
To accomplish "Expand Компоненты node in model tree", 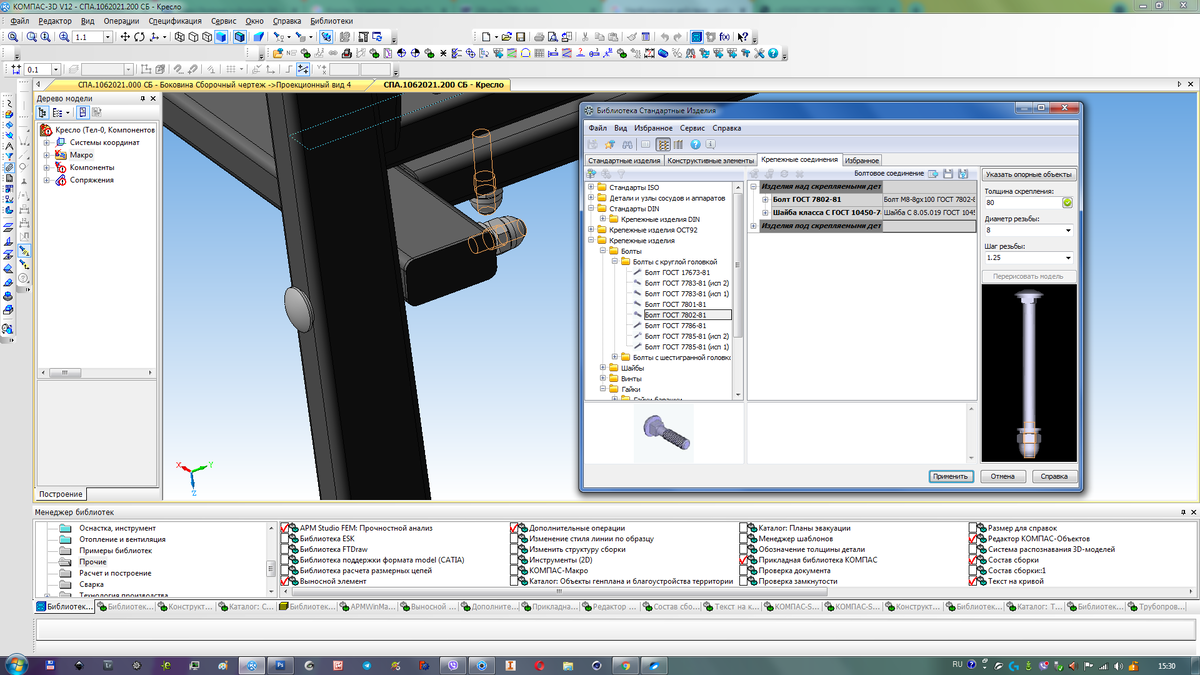I will pyautogui.click(x=46, y=167).
